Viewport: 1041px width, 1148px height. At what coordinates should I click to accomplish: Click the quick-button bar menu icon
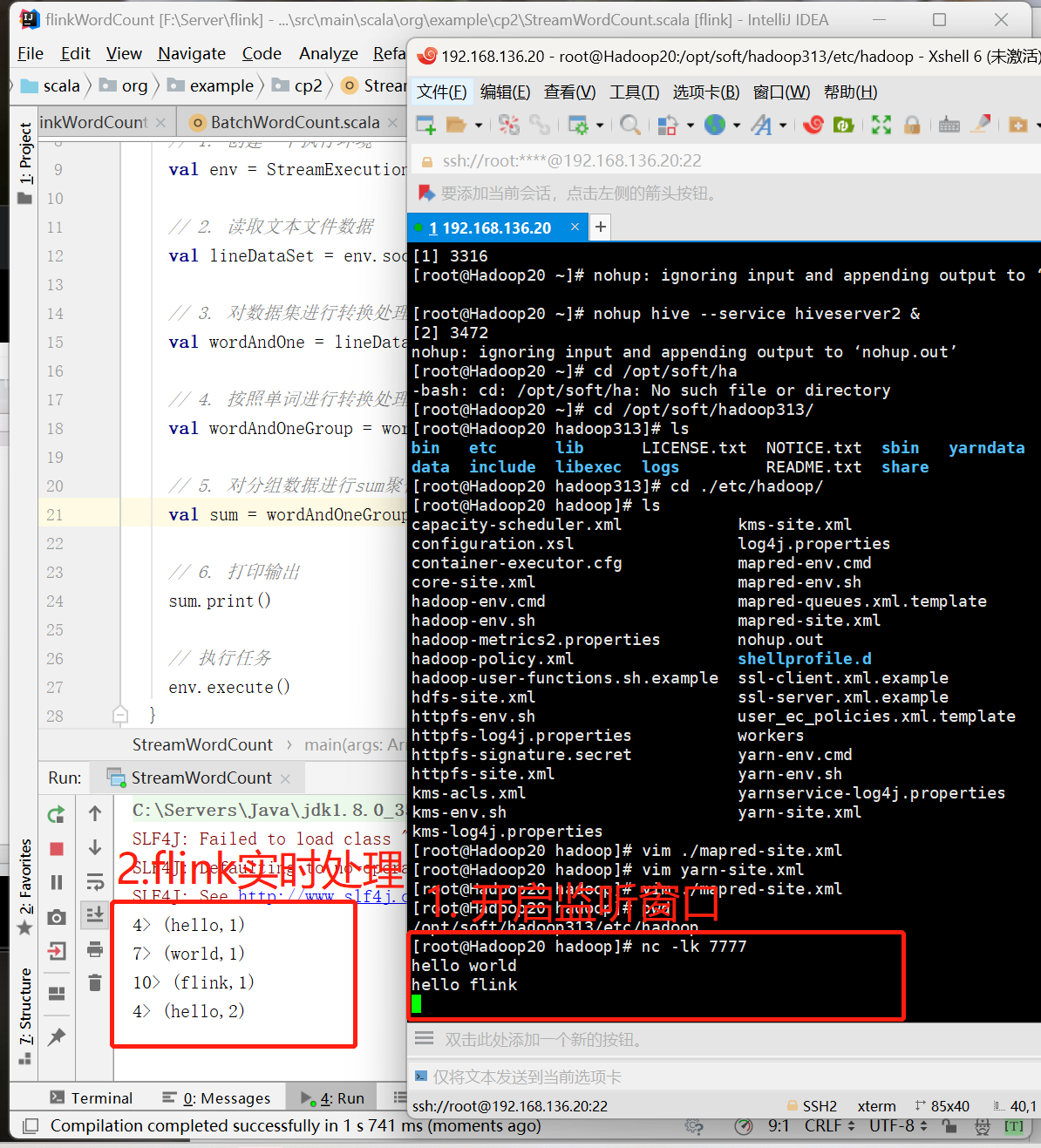424,1038
